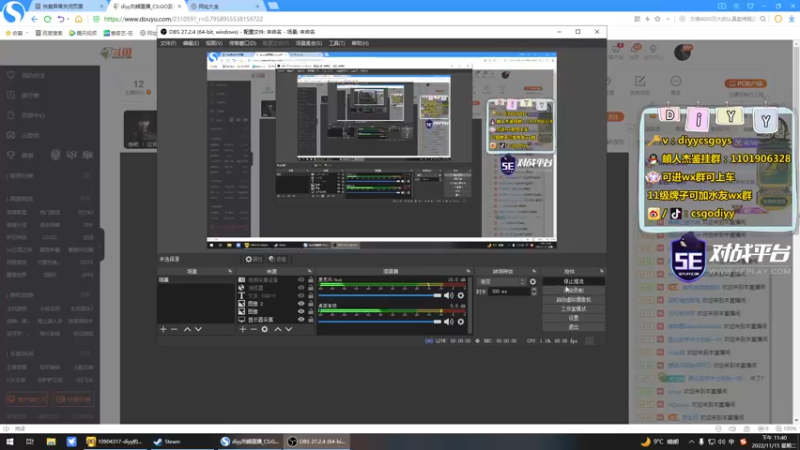Viewport: 800px width, 450px height.
Task: Add a new source with the plus icon
Action: click(243, 330)
